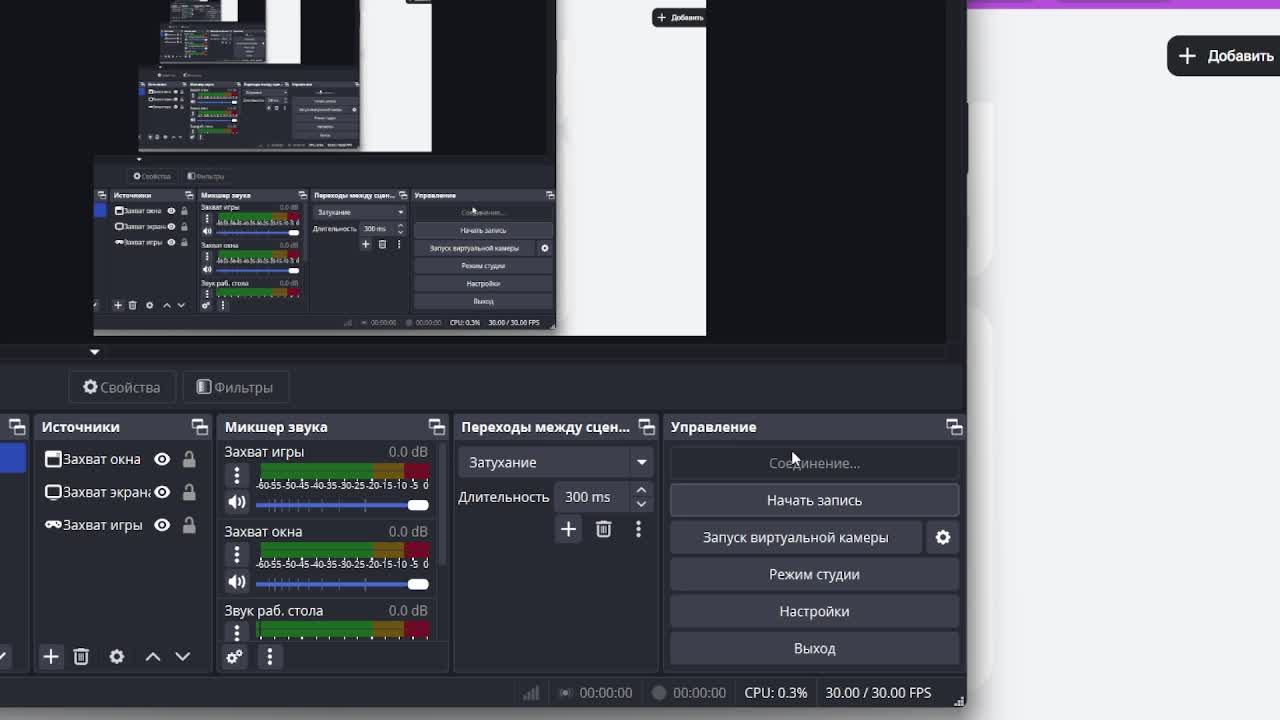The width and height of the screenshot is (1280, 720).
Task: Click Выход to exit OBS
Action: [814, 648]
